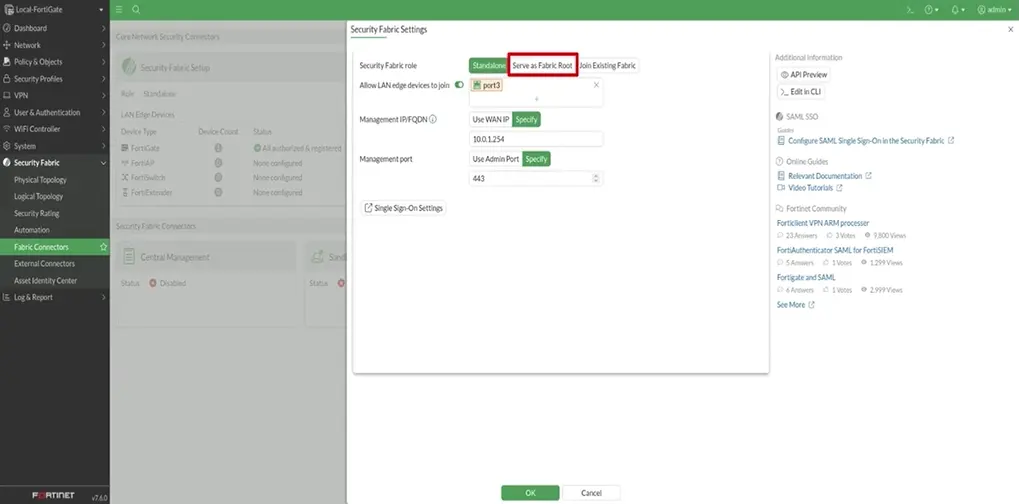Viewport: 1019px width, 504px height.
Task: Expand the Security Profiles sidebar menu
Action: point(55,79)
